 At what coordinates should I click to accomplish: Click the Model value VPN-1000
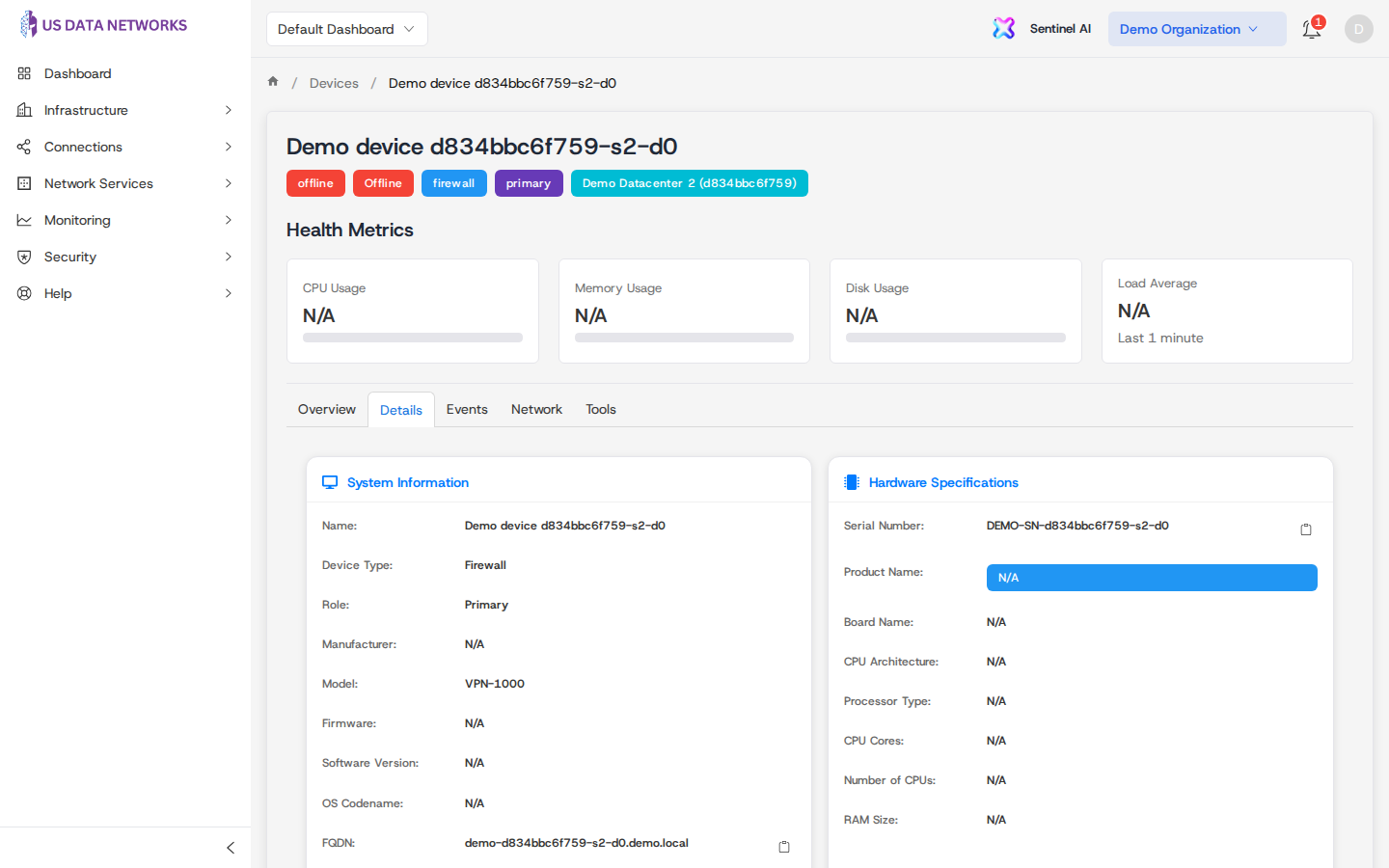(x=495, y=684)
